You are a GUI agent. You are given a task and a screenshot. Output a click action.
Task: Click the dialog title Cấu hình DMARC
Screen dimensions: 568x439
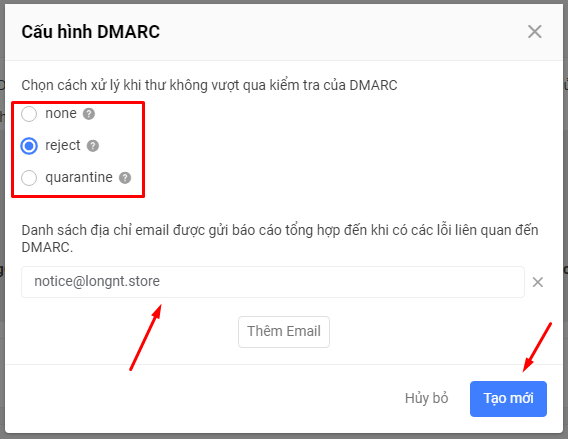tap(91, 32)
